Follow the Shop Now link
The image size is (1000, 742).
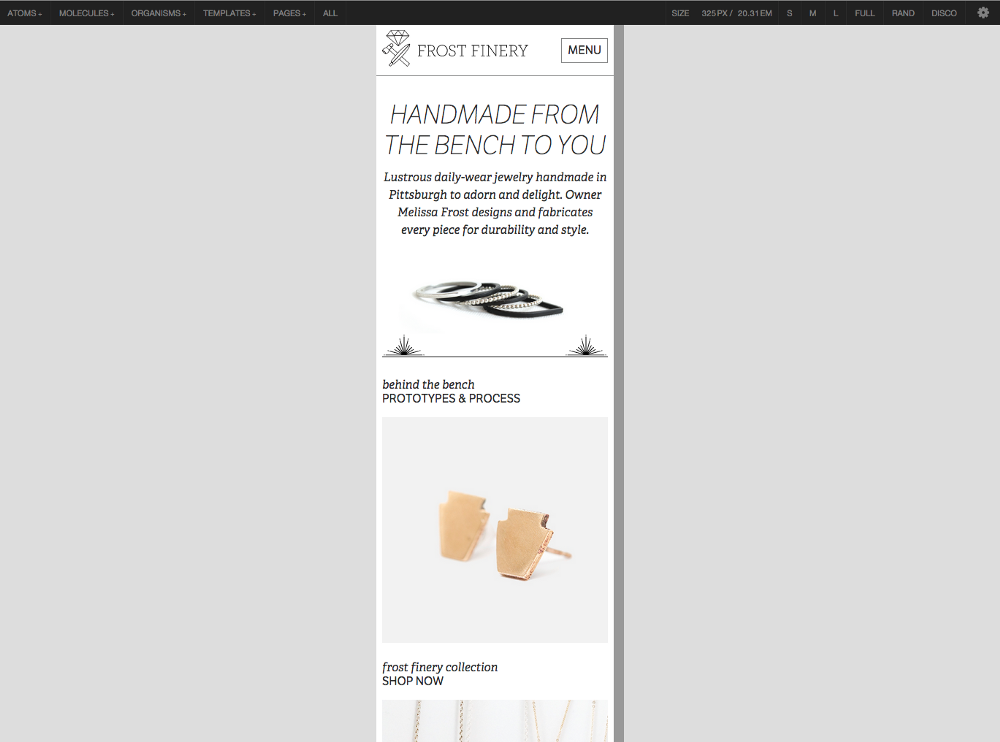coord(413,681)
